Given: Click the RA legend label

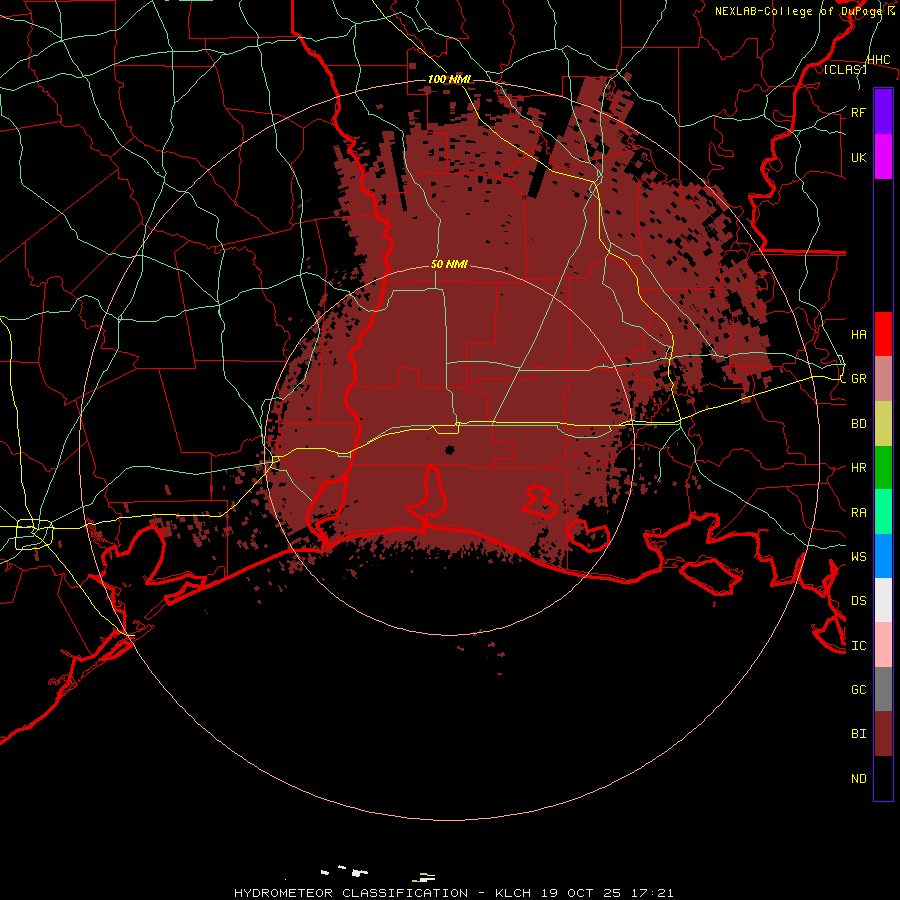Looking at the screenshot, I should click(x=859, y=513).
